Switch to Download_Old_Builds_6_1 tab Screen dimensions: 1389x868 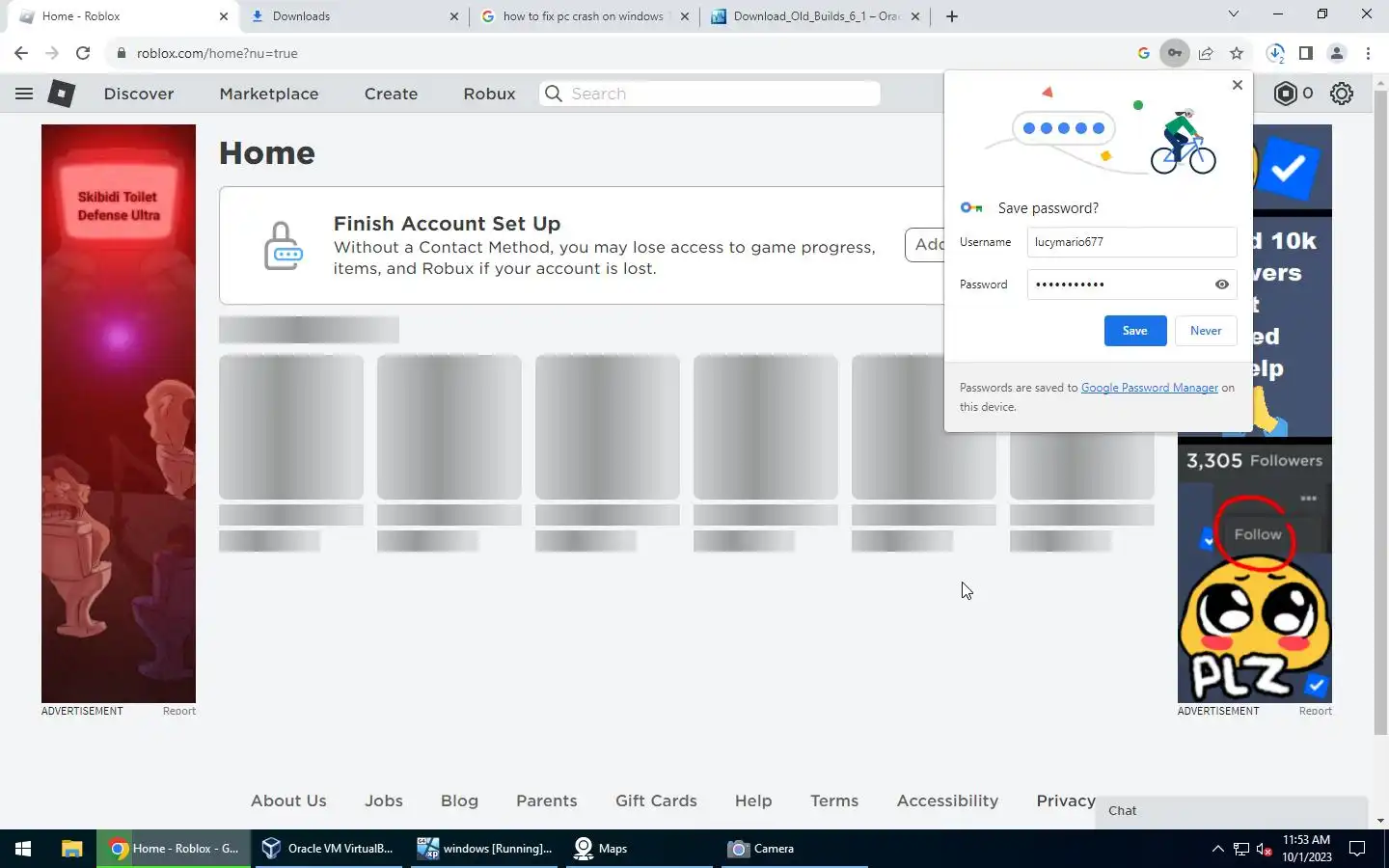coord(815,16)
